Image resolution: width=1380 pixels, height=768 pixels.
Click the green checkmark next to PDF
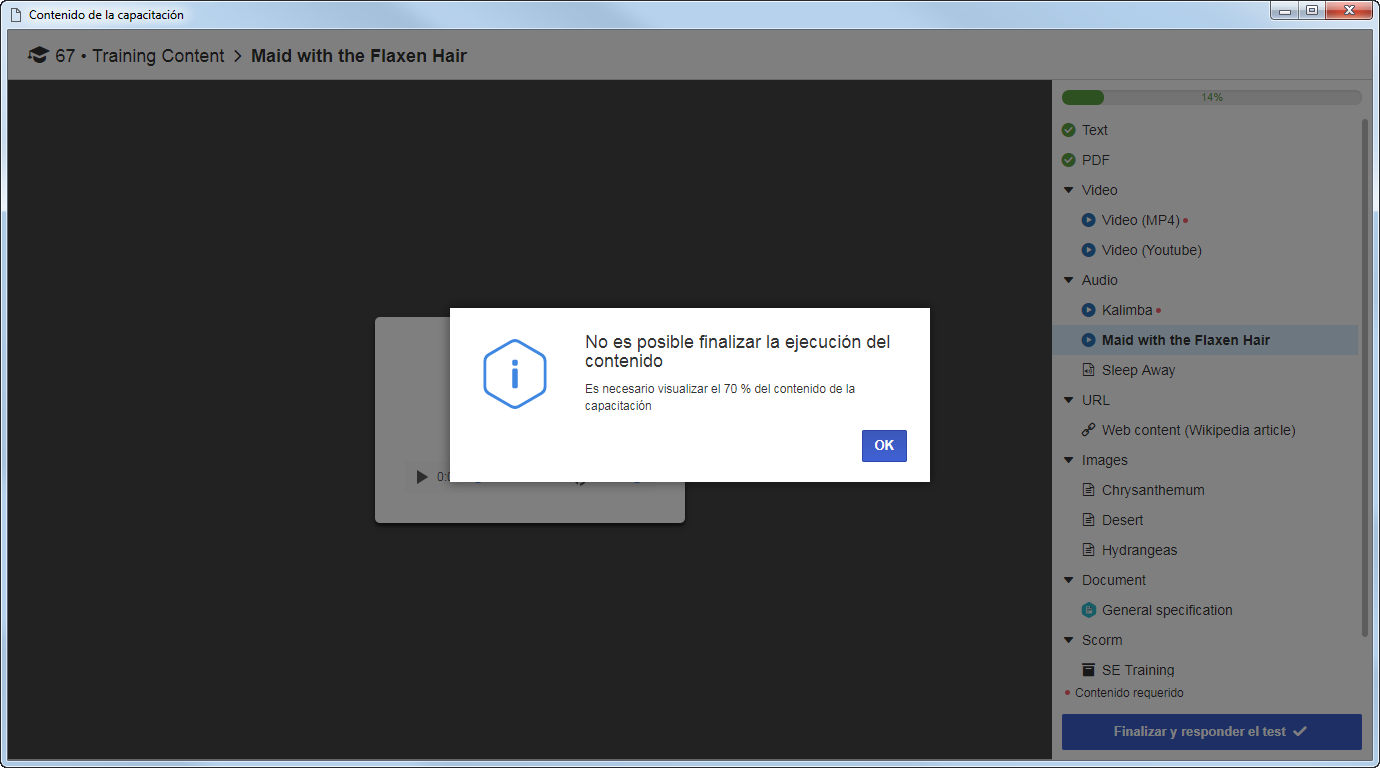point(1068,160)
